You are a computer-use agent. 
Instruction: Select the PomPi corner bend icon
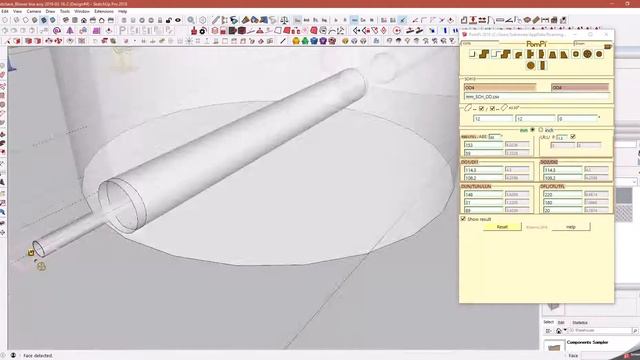[473, 54]
